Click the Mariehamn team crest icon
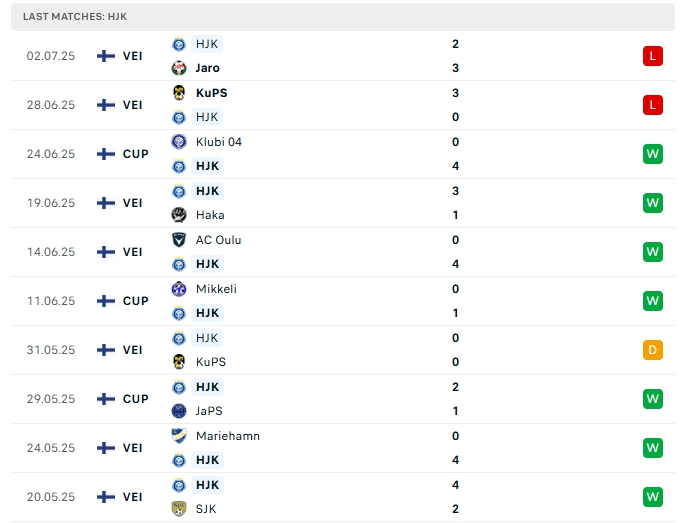Viewport: 686px width, 523px height. (179, 436)
